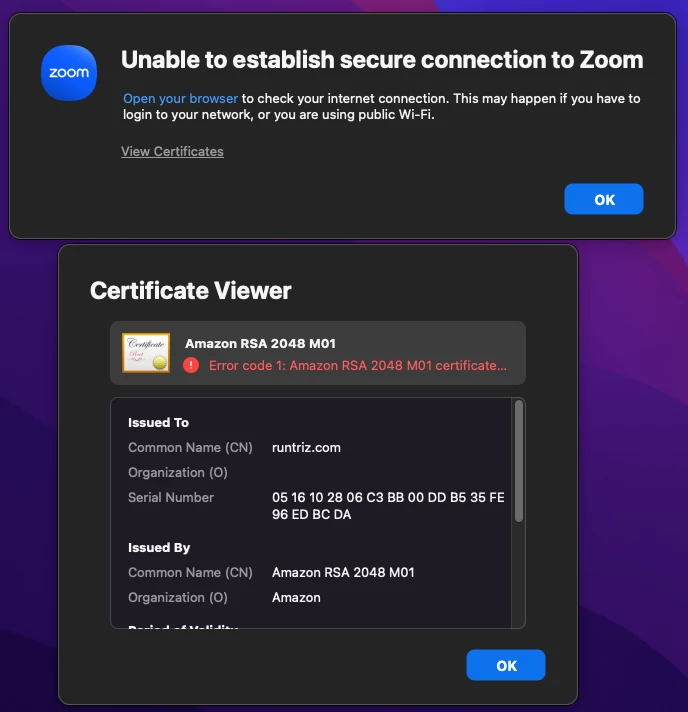Click the certificate details scrollbar thumb
Image resolution: width=688 pixels, height=712 pixels.
coord(519,461)
